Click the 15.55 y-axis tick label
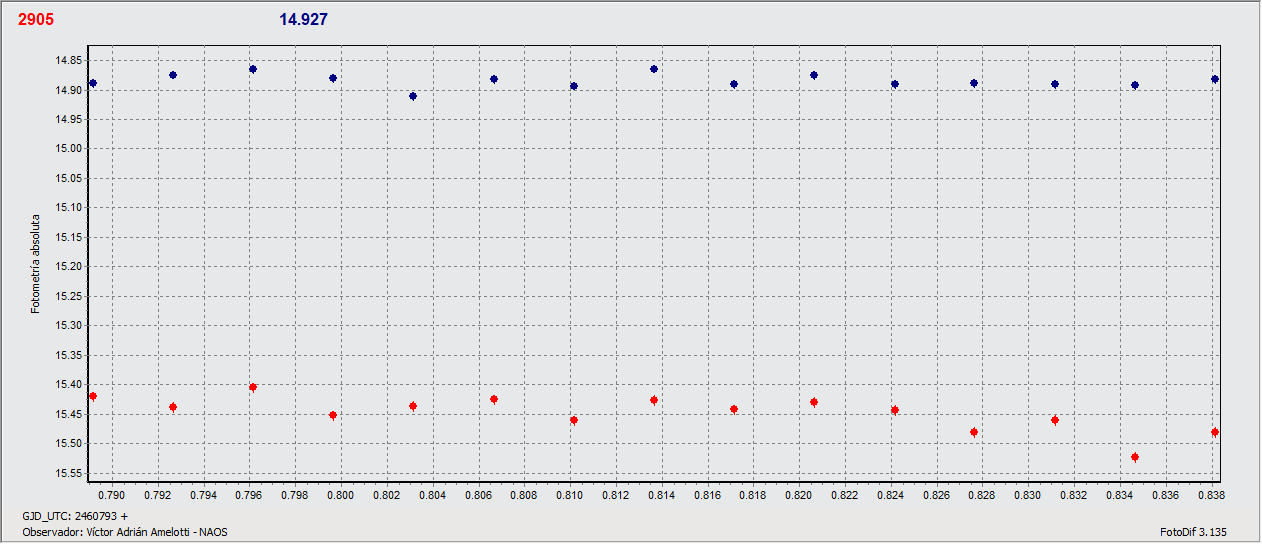The height and width of the screenshot is (544, 1262). click(69, 473)
